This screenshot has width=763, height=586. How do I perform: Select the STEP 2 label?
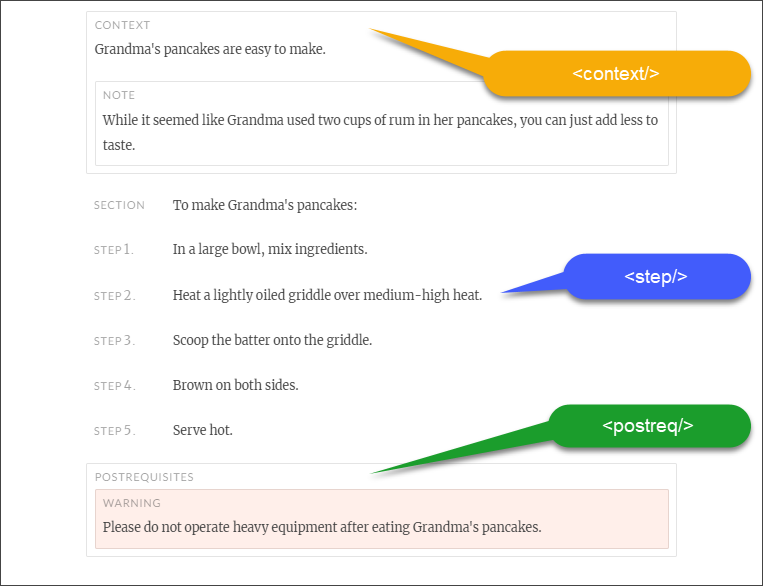(114, 296)
